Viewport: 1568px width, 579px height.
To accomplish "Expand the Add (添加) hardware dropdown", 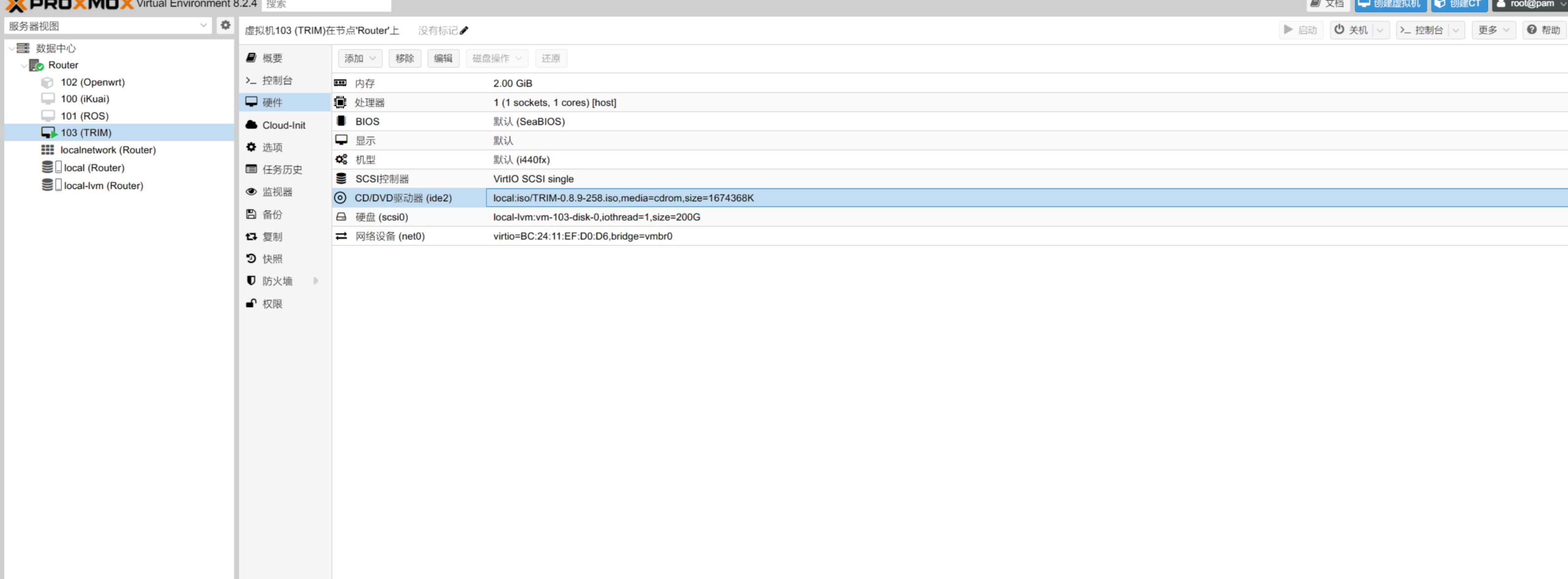I will (x=360, y=58).
